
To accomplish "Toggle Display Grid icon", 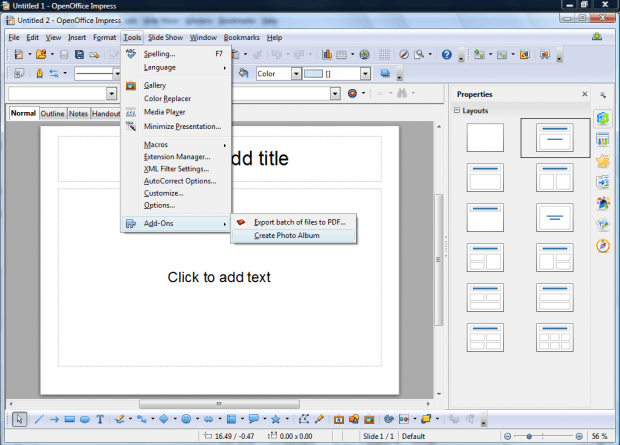I will click(384, 55).
